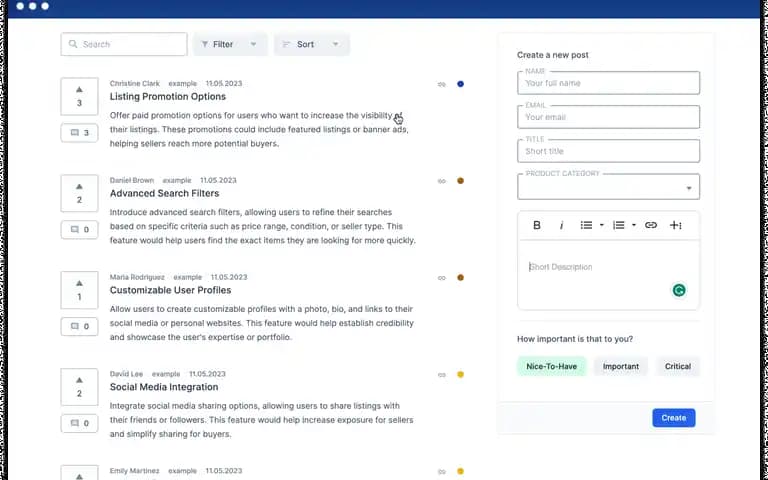768x480 pixels.
Task: Click the Grammarly icon in description
Action: (679, 290)
